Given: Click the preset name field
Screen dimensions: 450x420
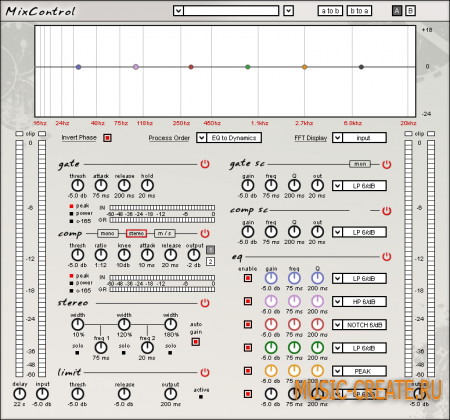Looking at the screenshot, I should (231, 11).
